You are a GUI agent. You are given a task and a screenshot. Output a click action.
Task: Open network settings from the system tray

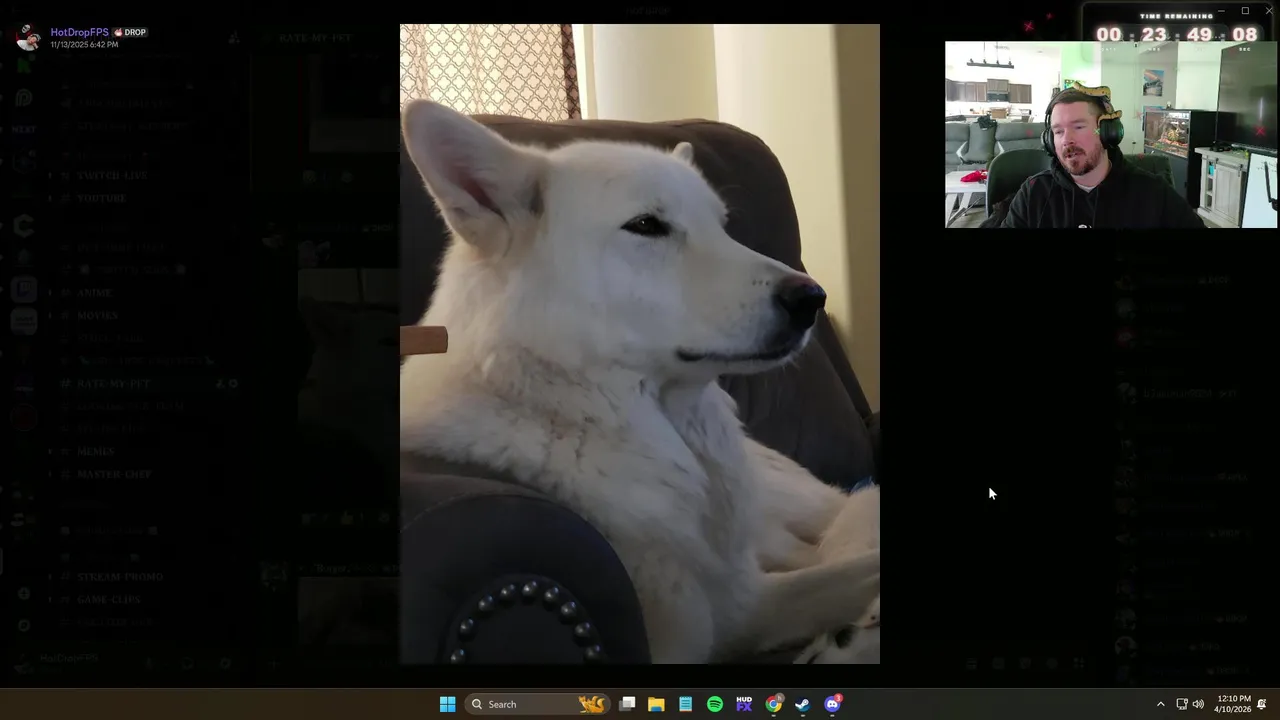point(1181,704)
